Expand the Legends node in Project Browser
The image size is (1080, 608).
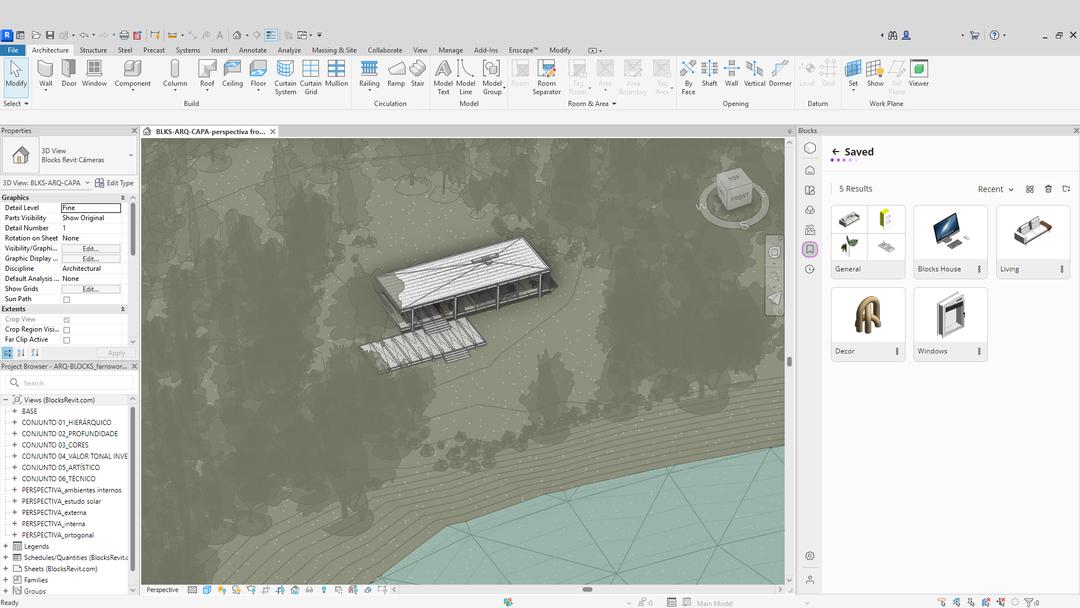(x=6, y=546)
